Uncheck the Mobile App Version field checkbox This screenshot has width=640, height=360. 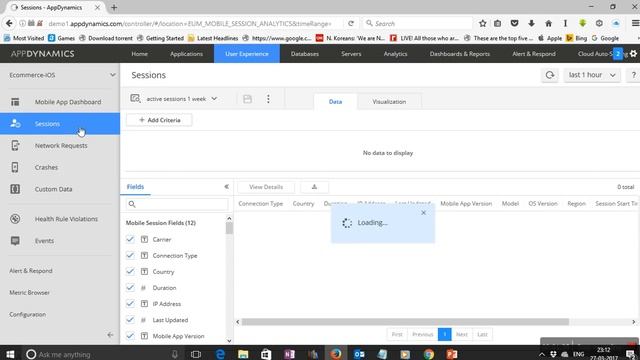(x=130, y=336)
